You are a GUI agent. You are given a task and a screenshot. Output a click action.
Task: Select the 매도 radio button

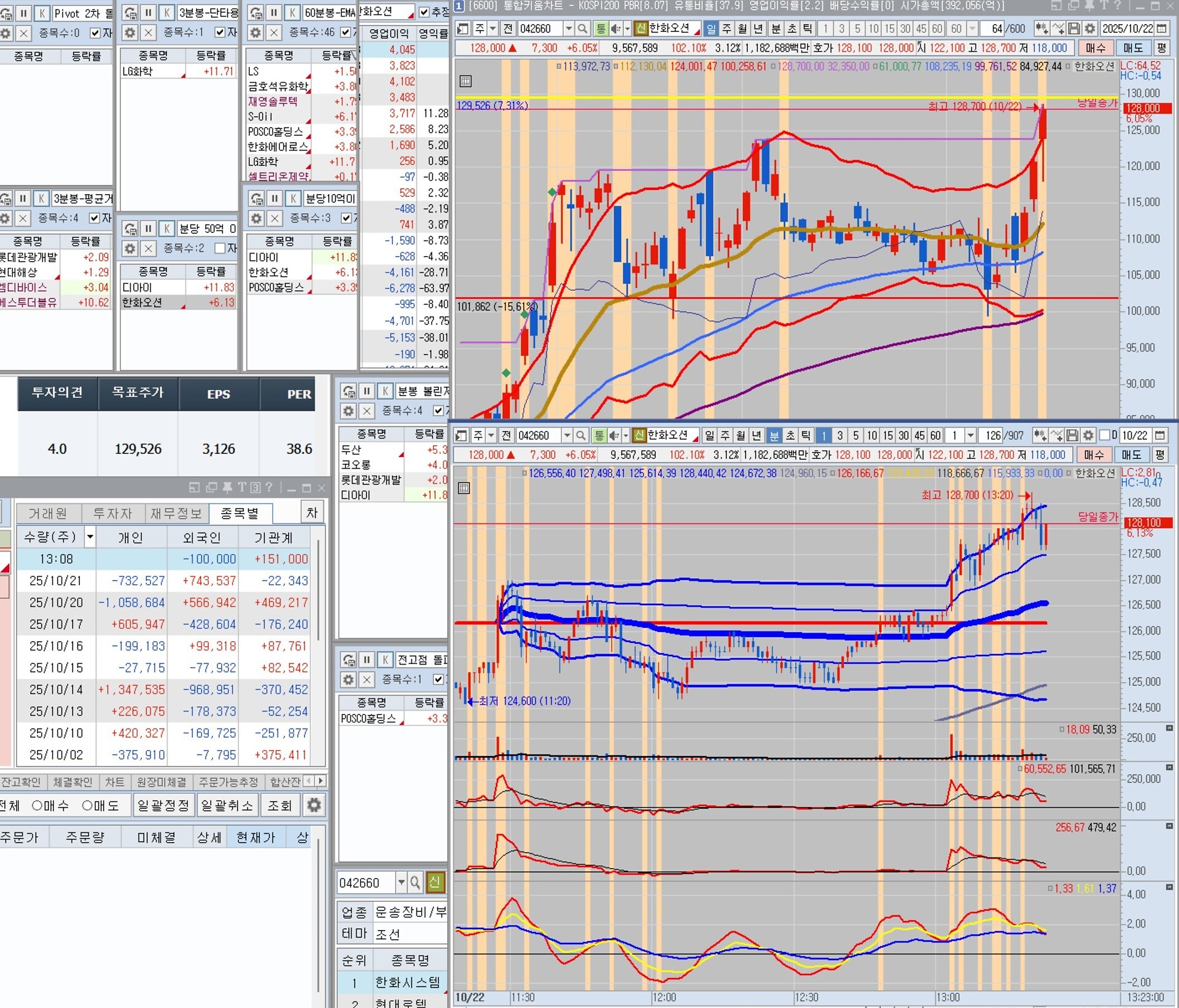coord(87,805)
